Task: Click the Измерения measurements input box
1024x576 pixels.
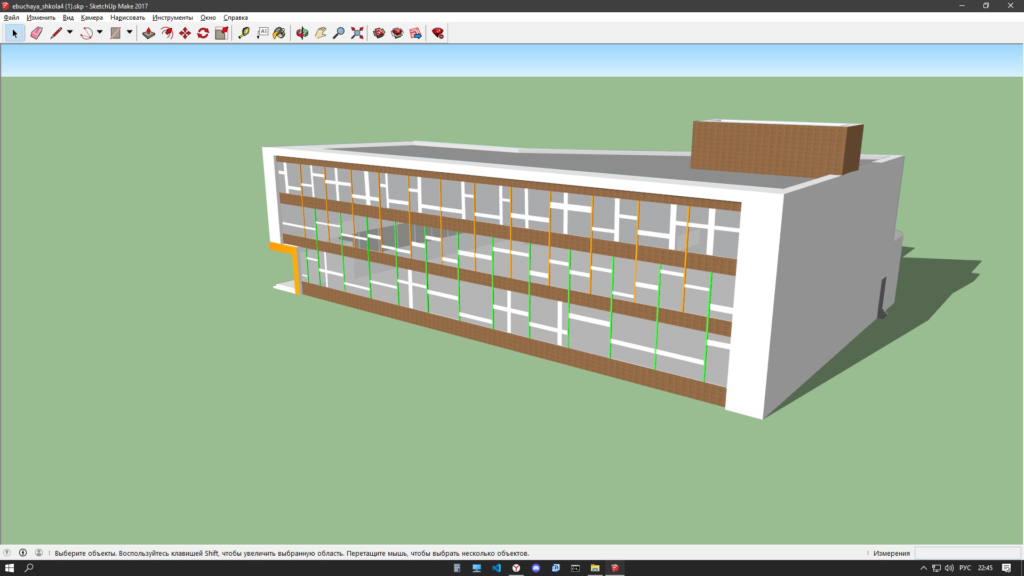Action: (x=968, y=553)
